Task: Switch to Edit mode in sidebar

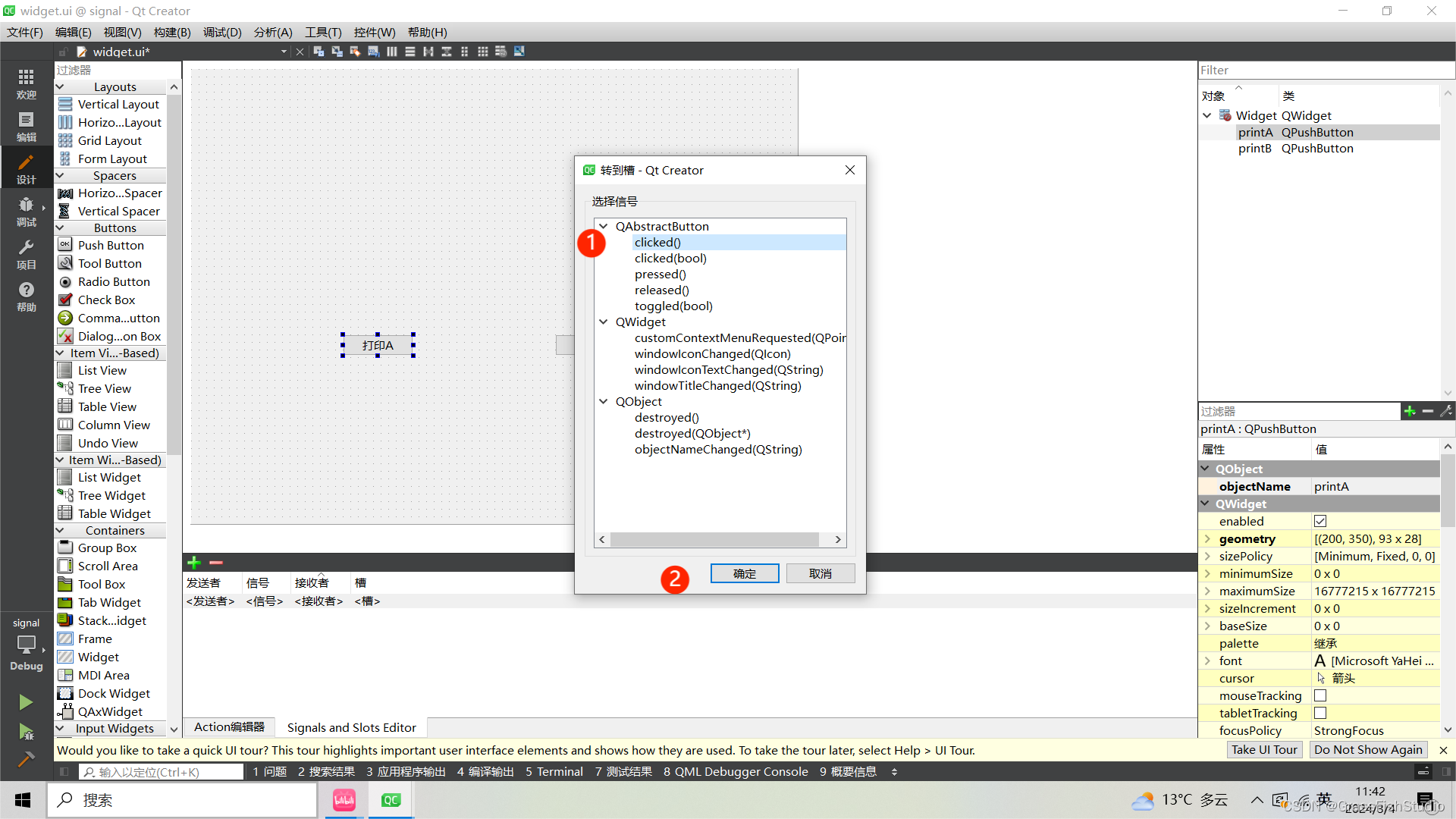Action: pos(27,126)
